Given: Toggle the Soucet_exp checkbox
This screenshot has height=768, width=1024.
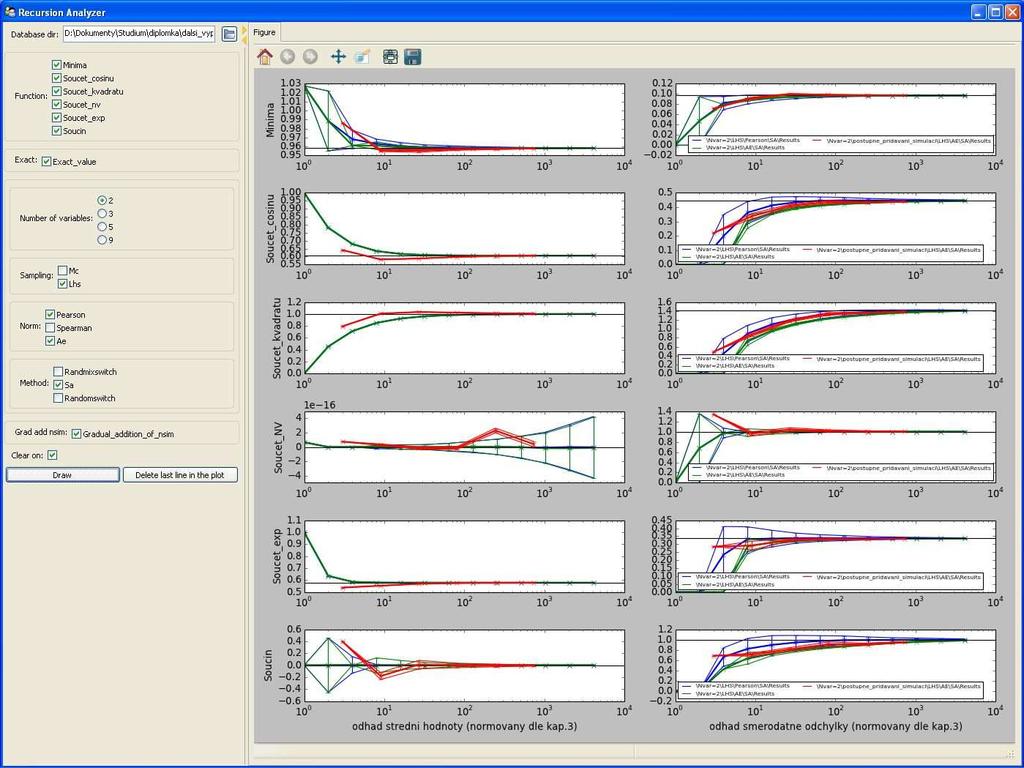Looking at the screenshot, I should tap(56, 118).
